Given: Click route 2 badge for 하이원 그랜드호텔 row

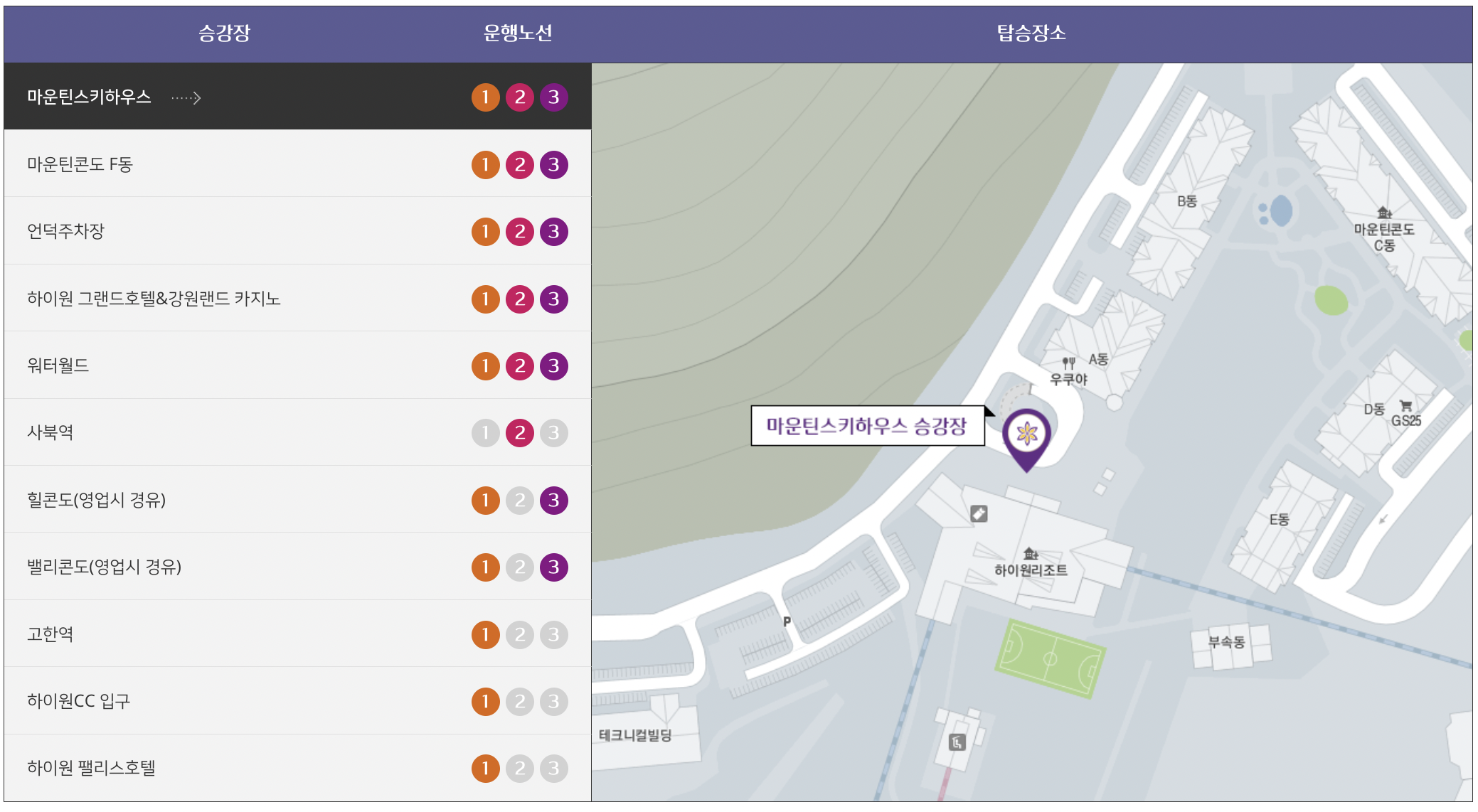Looking at the screenshot, I should (520, 299).
